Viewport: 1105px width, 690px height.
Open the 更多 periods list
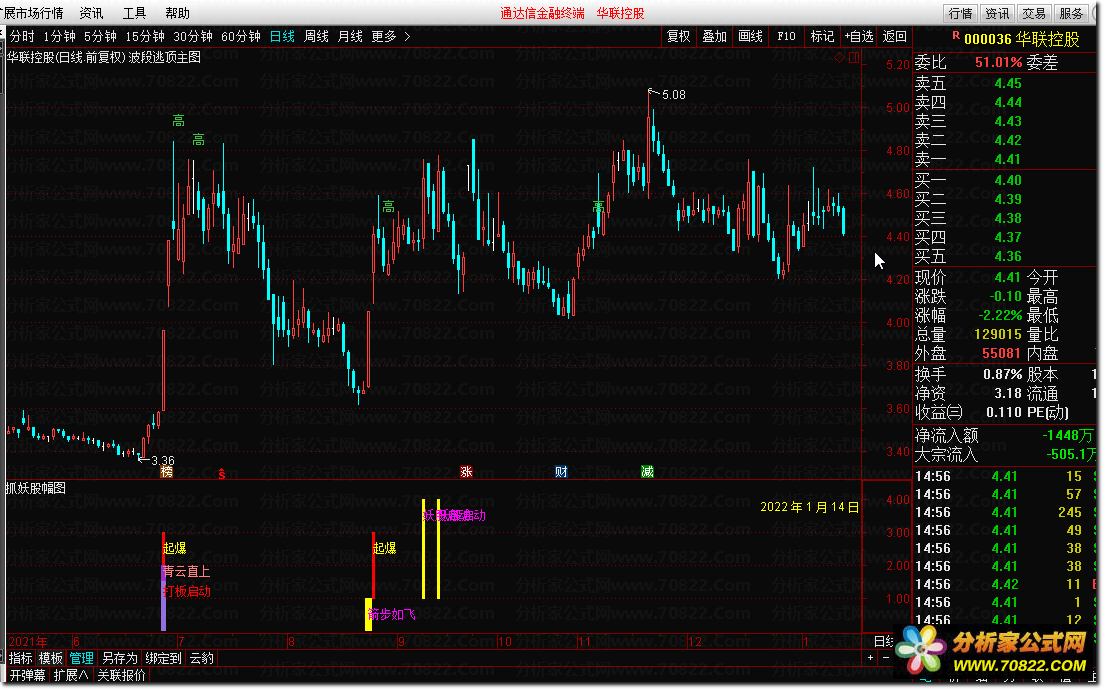(384, 36)
